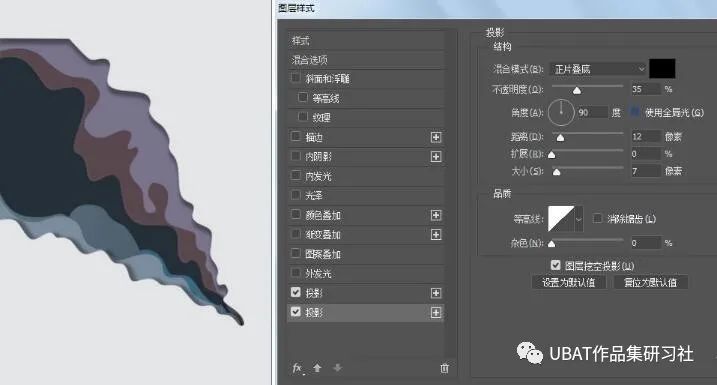Click the plus icon on the highlighted 投影 row

(x=436, y=313)
